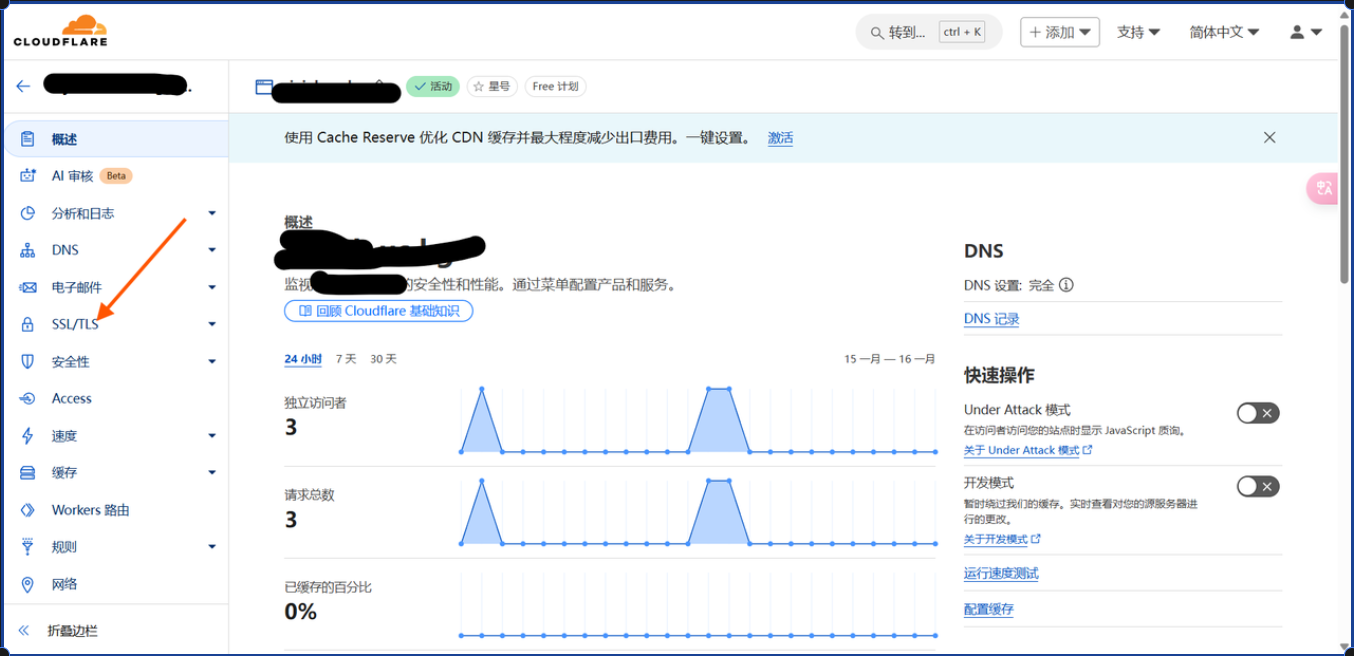Open the 添加 dropdown button
This screenshot has width=1354, height=656.
(x=1060, y=32)
